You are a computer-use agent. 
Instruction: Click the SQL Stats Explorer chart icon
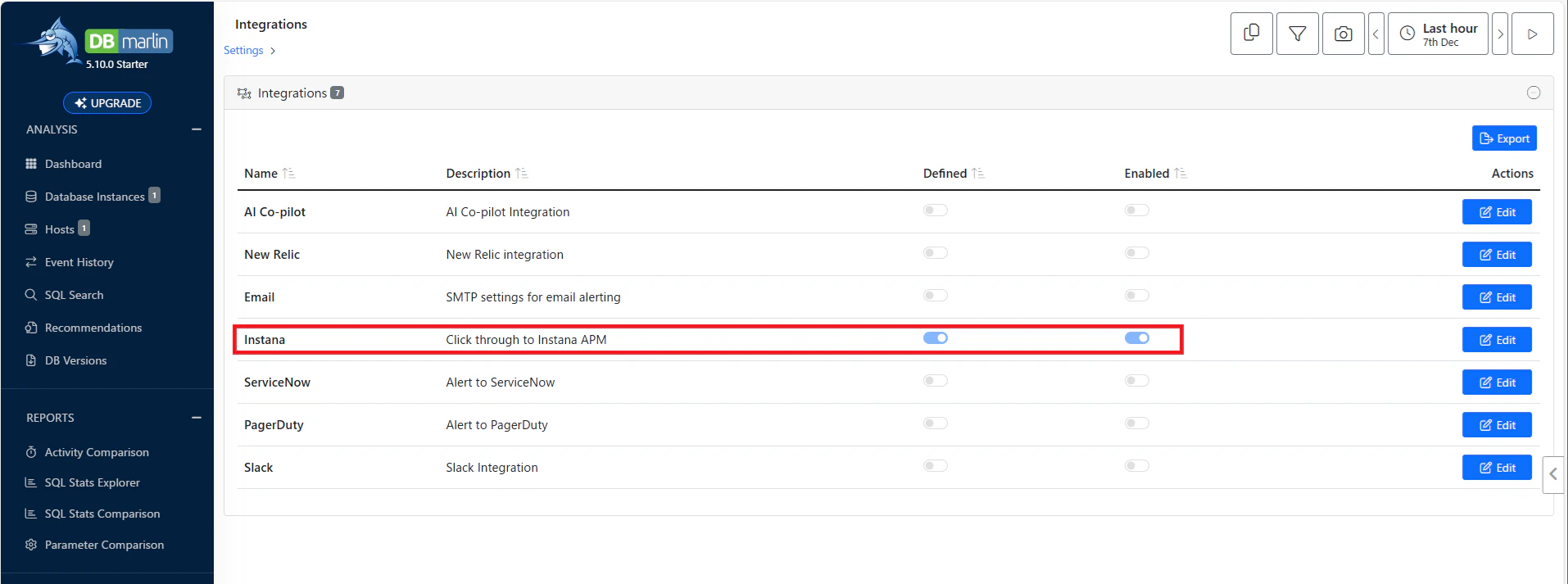click(x=31, y=482)
